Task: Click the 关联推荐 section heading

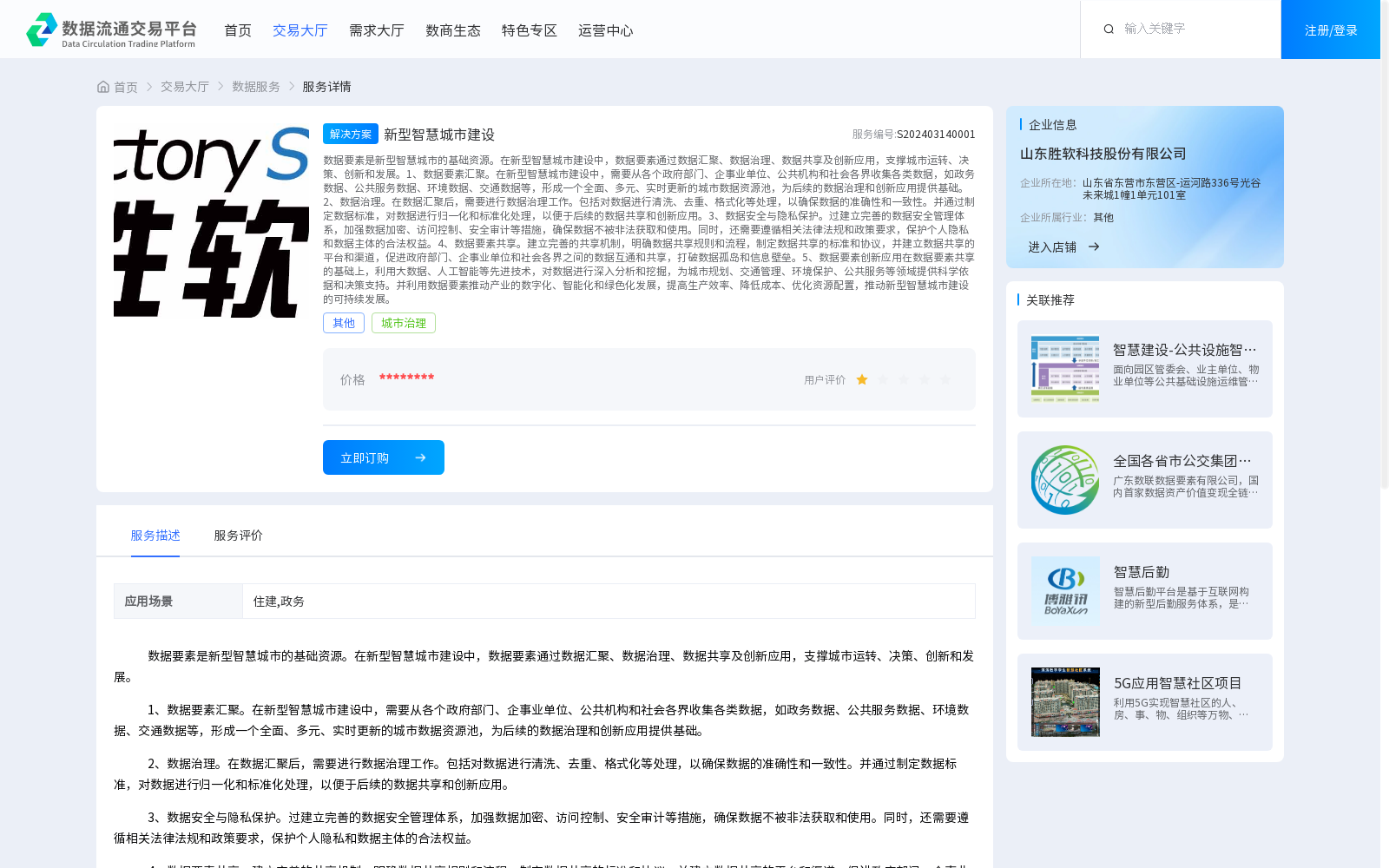Action: click(1050, 300)
